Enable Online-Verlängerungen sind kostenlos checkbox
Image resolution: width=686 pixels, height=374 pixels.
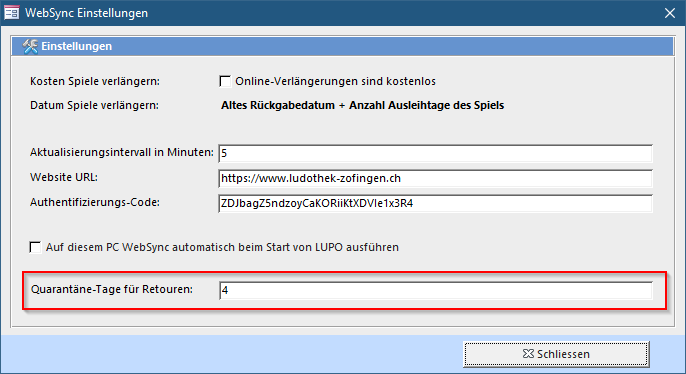point(225,81)
